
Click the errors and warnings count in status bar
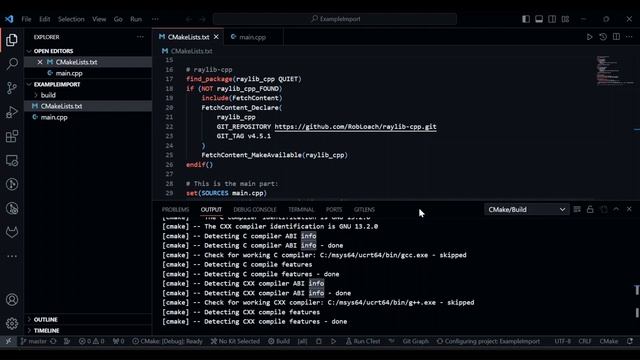click(x=91, y=341)
